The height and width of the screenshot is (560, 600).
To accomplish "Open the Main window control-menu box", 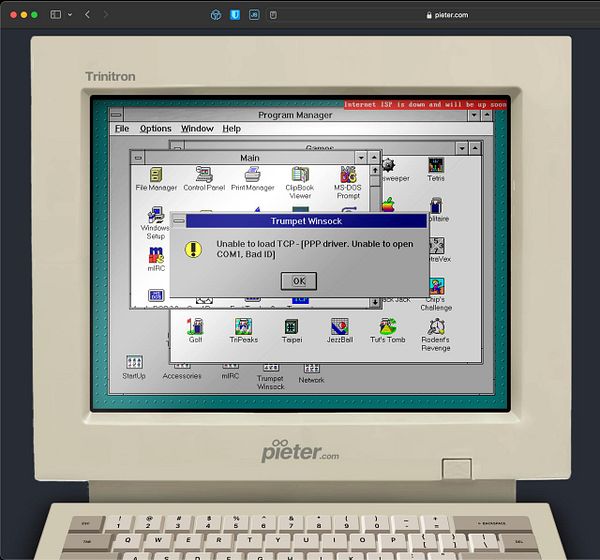I will pyautogui.click(x=138, y=158).
